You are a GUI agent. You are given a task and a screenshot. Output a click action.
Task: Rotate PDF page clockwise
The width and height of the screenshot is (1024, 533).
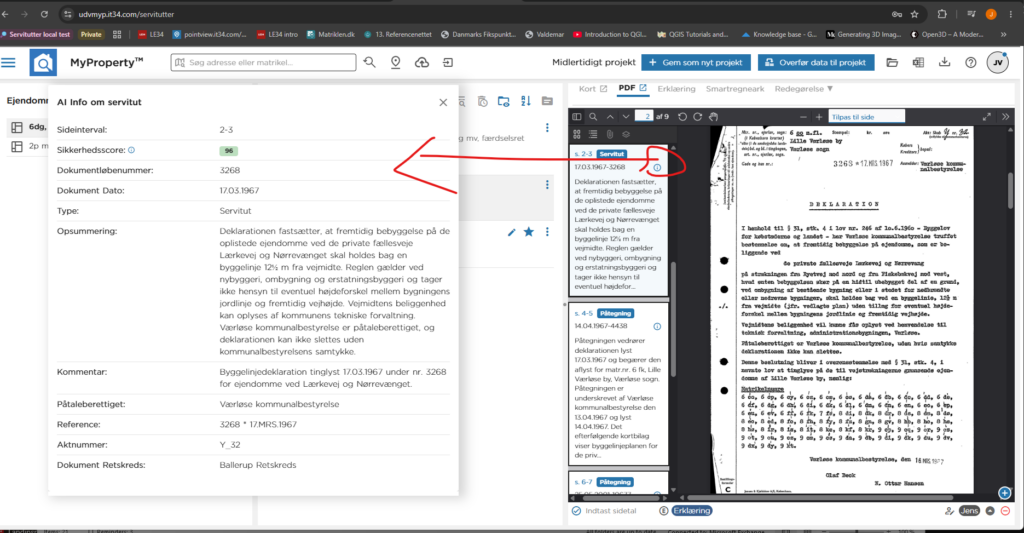(x=697, y=117)
